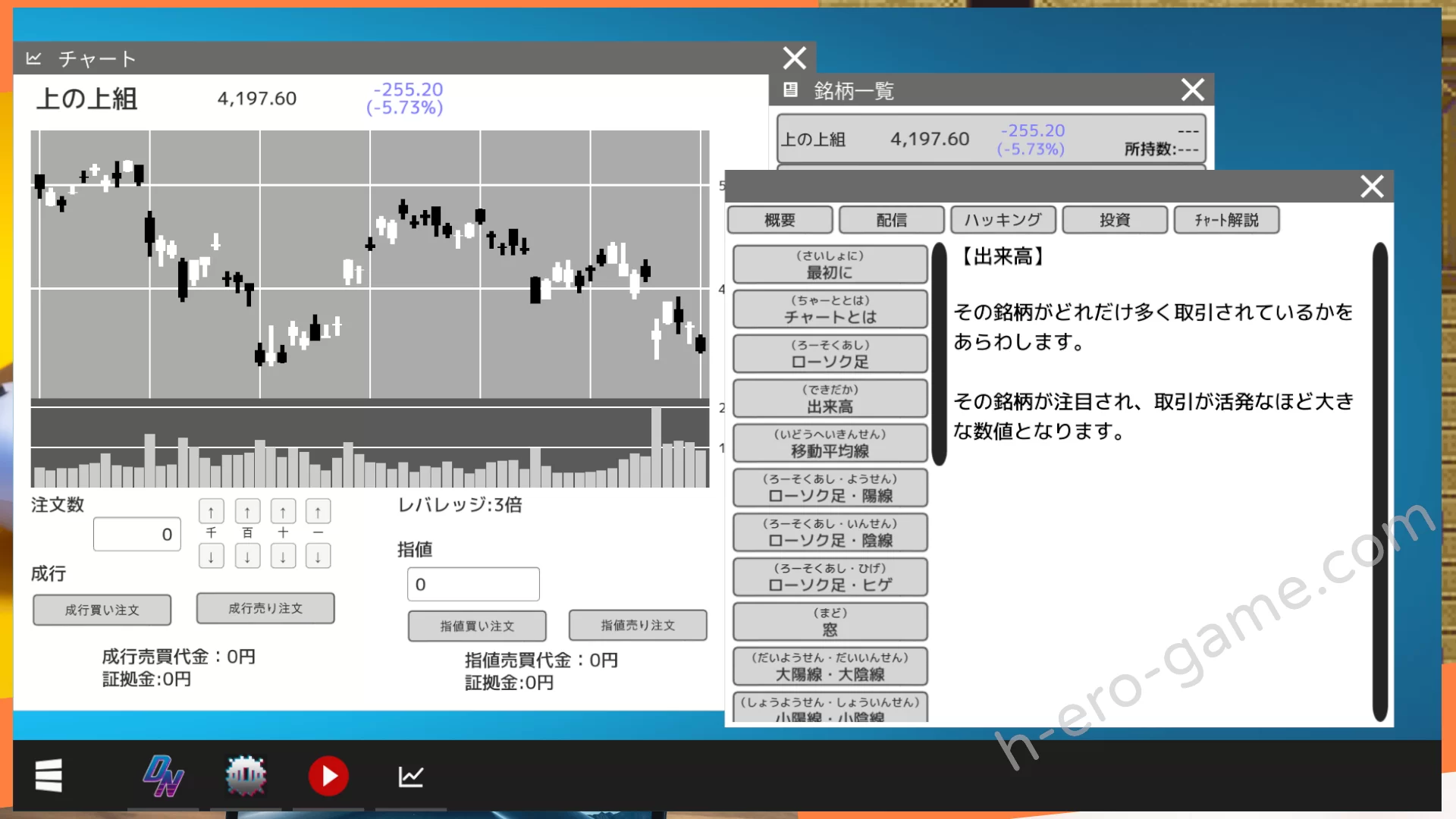Screen dimensions: 1456x819
Task: Open the start menu icon in taskbar
Action: [49, 776]
